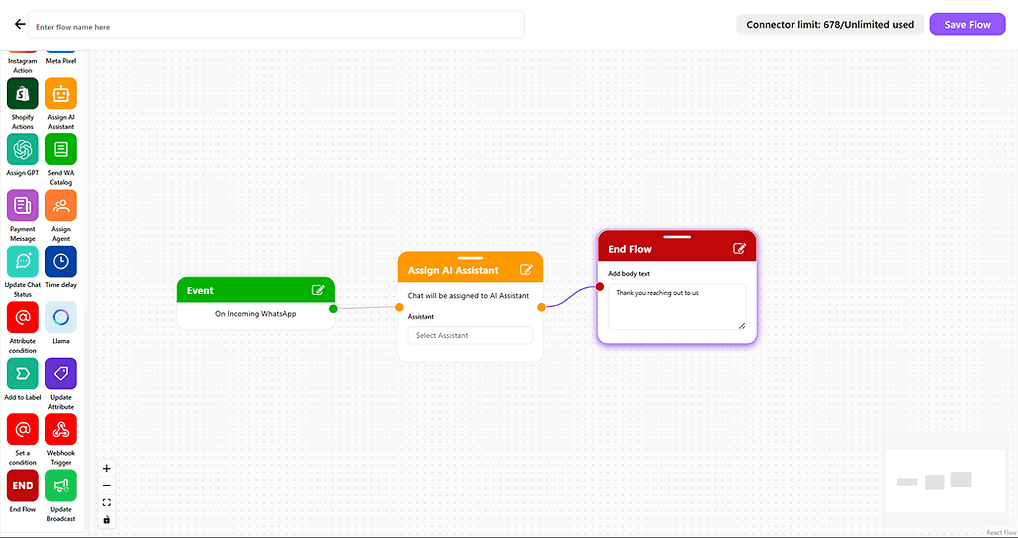Select the Assign AI Assistant sidebar icon

(61, 93)
